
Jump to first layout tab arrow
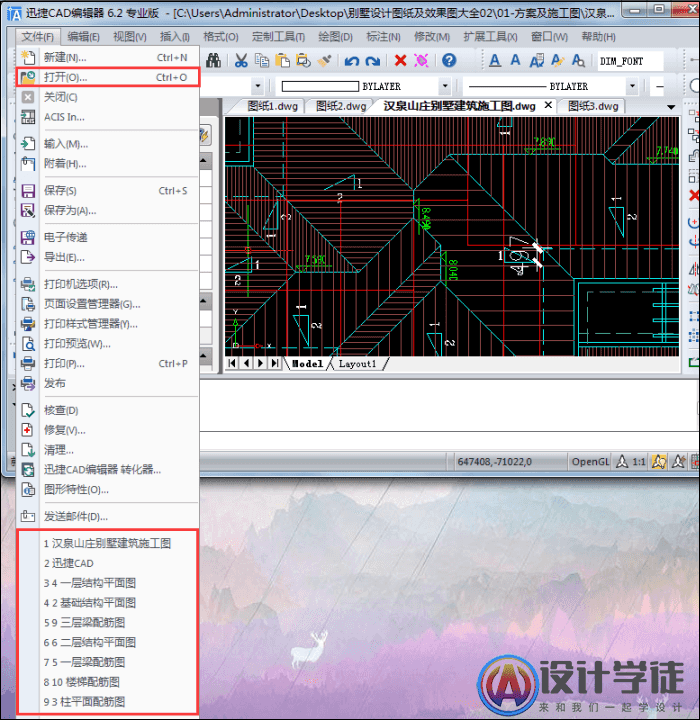pos(232,363)
